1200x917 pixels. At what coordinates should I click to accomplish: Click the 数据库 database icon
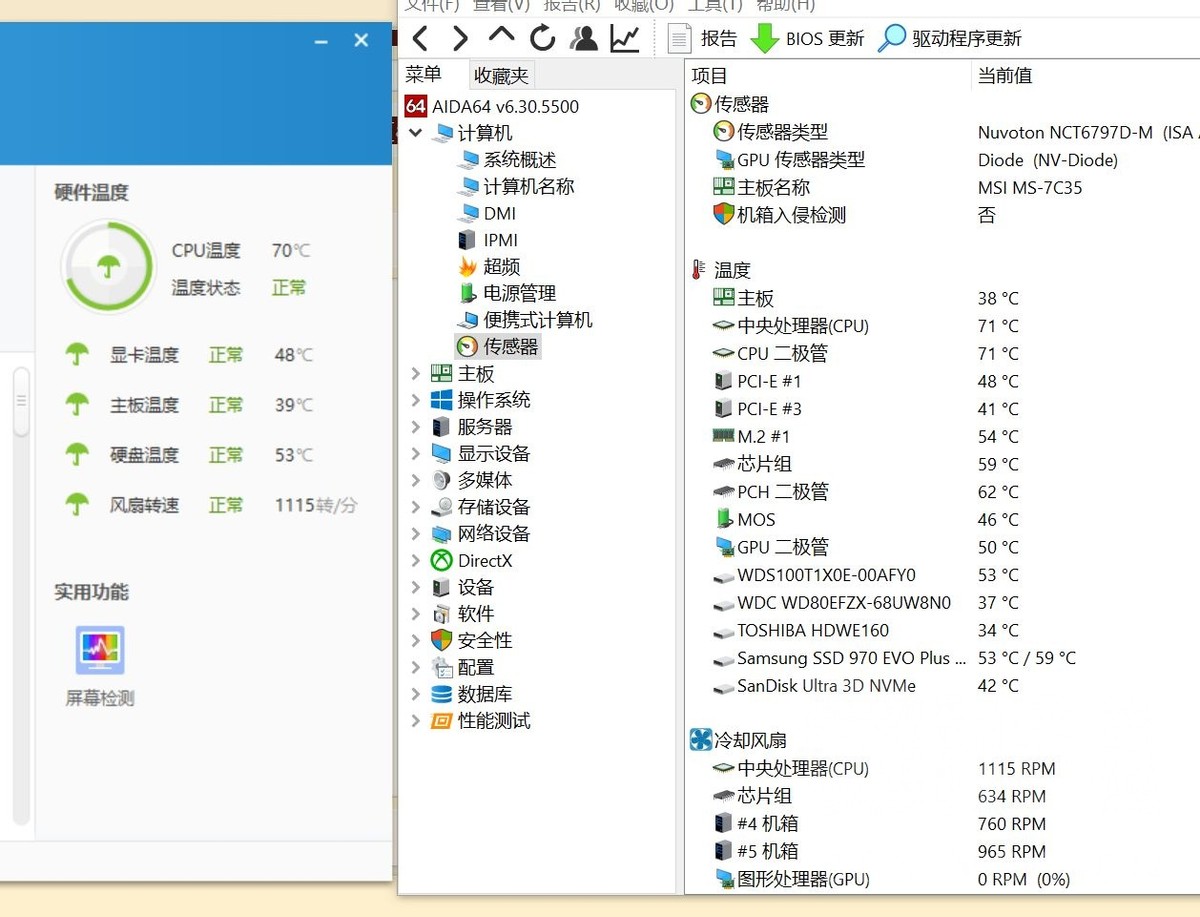tap(441, 694)
